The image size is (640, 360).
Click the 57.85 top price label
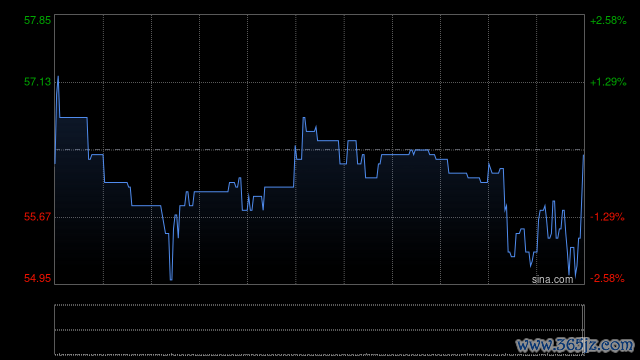(x=37, y=20)
